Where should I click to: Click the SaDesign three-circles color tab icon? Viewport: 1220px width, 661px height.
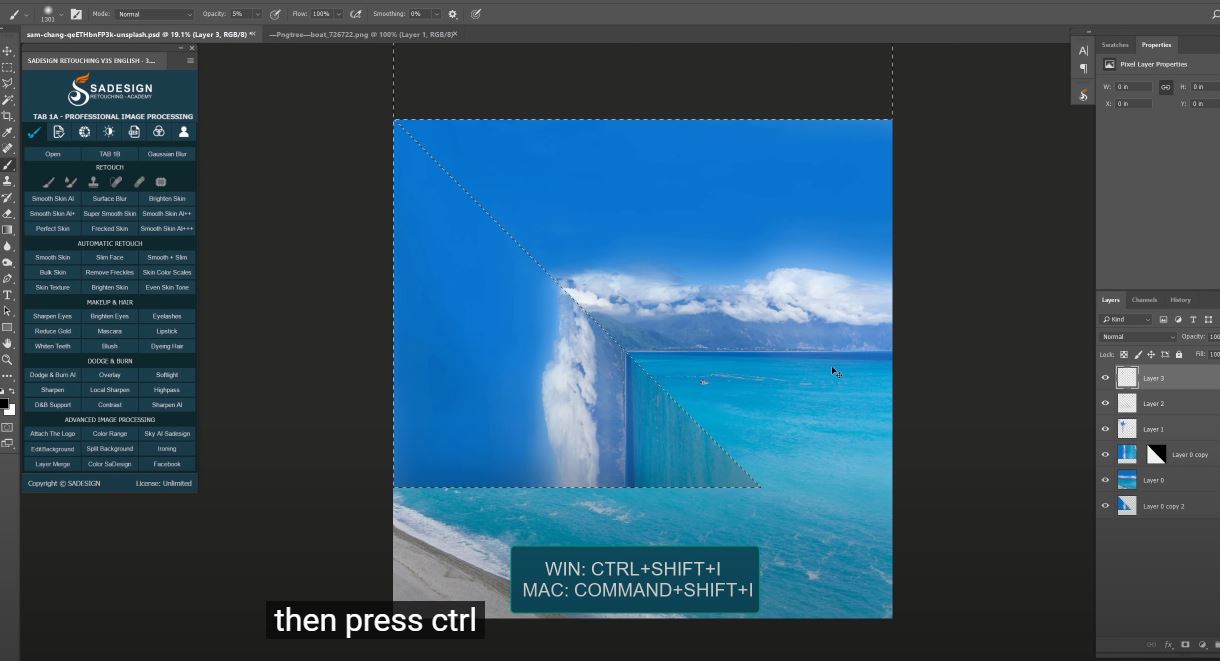tap(159, 132)
